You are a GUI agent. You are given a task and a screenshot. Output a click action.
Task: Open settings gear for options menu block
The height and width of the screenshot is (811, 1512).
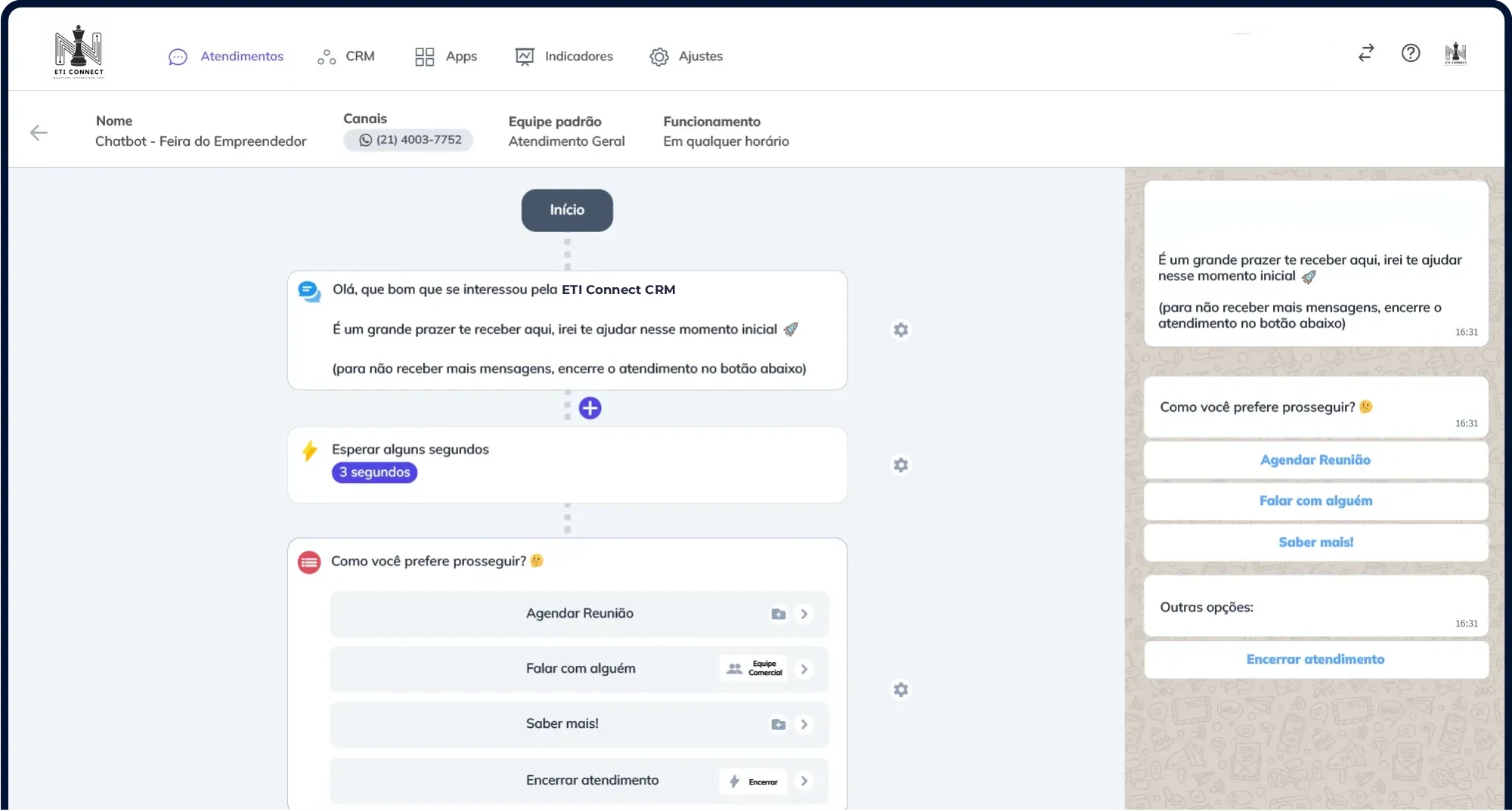(900, 689)
